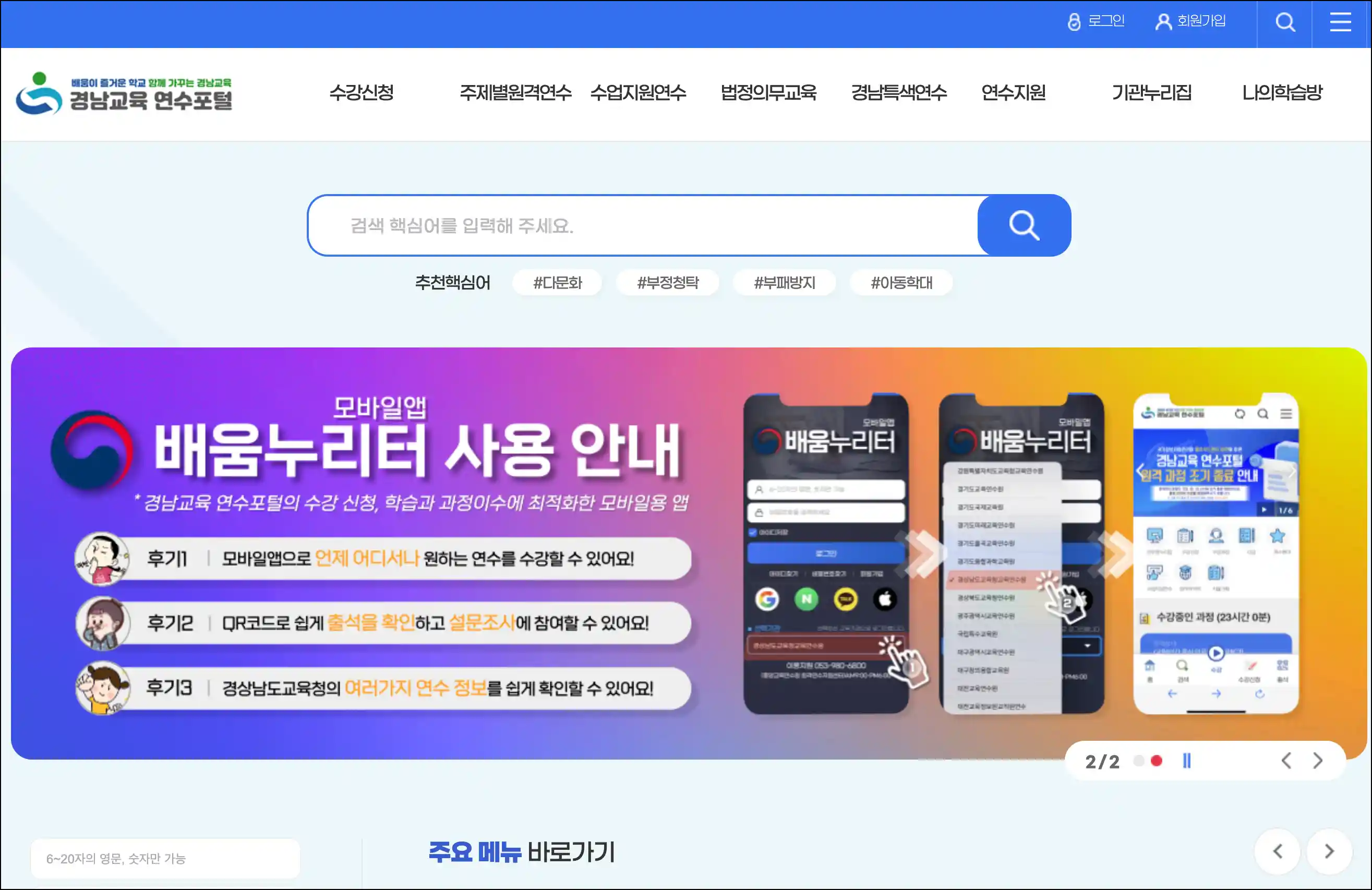
Task: Select the #다문화 keyword tag
Action: [x=557, y=282]
